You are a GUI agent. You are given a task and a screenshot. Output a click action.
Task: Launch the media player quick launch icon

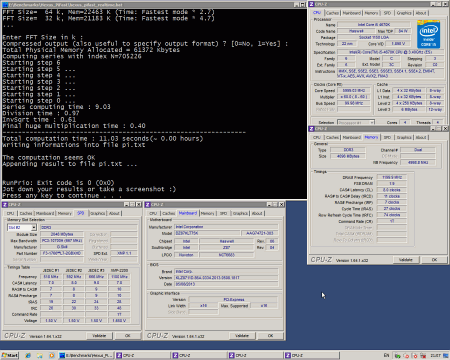pyautogui.click(x=52, y=356)
